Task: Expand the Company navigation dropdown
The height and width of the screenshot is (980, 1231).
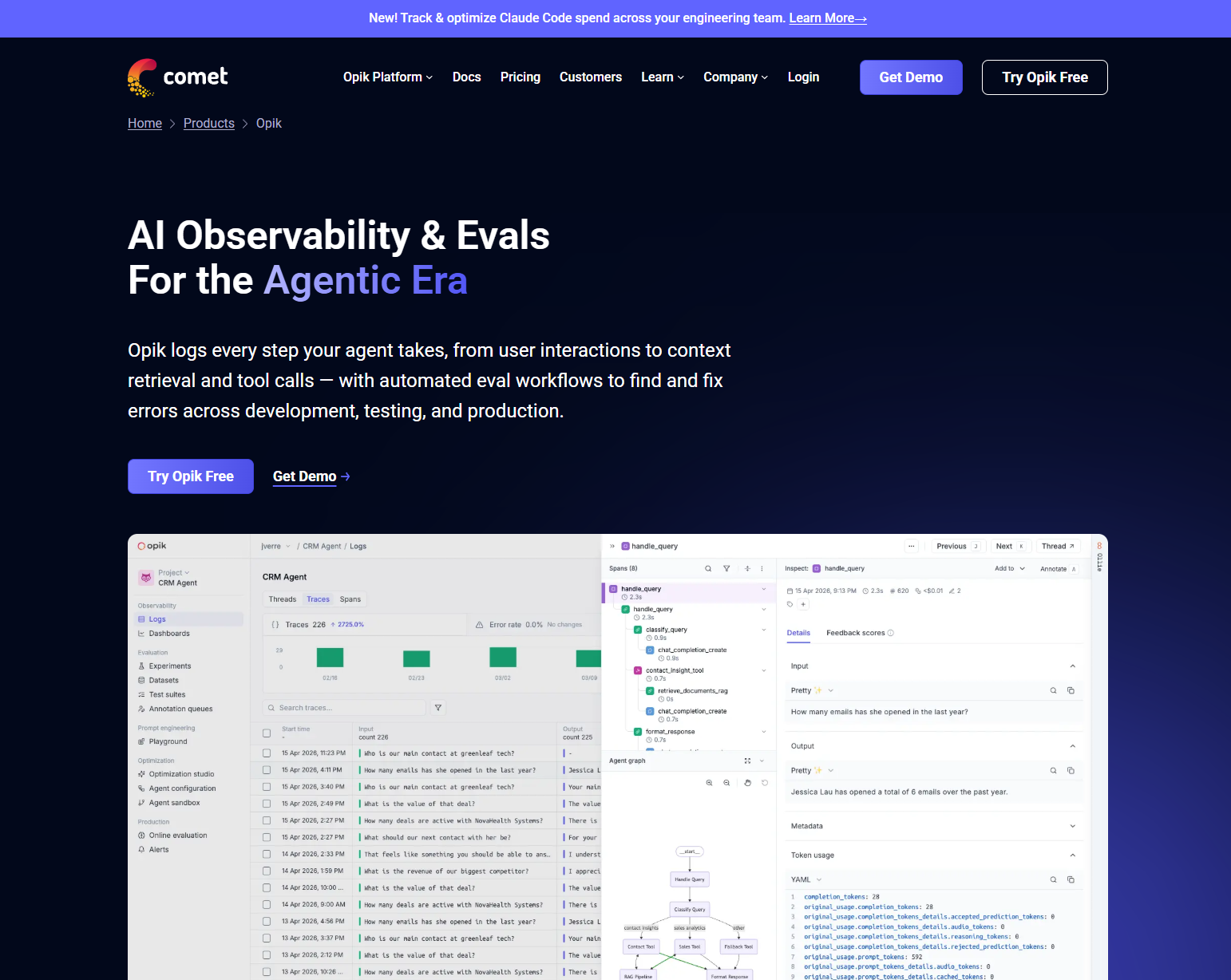Action: [x=735, y=77]
